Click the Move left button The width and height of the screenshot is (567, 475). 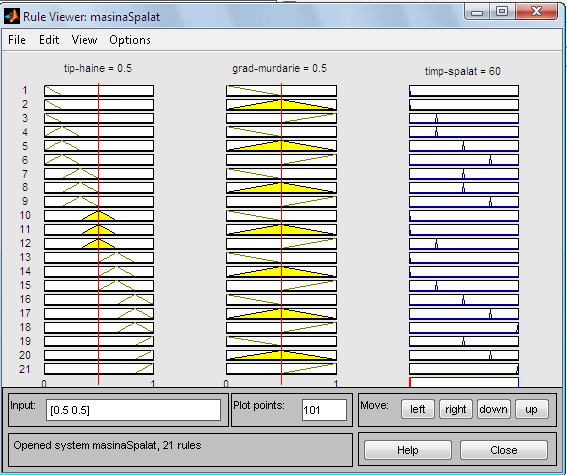[418, 409]
